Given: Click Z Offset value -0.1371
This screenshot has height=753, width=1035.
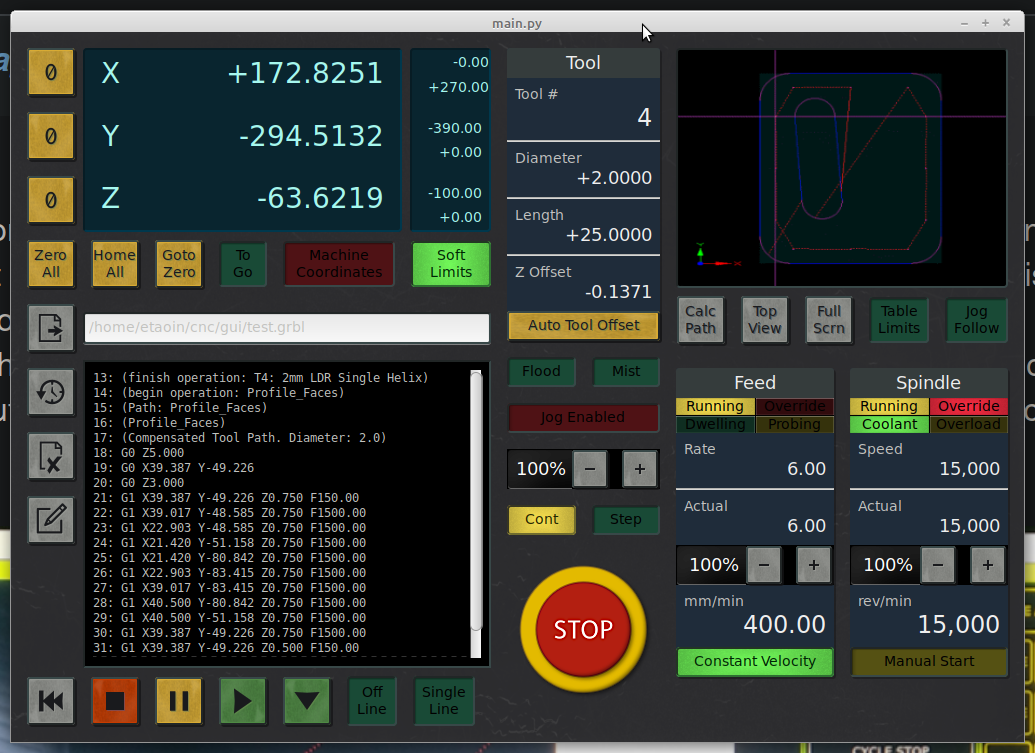Looking at the screenshot, I should [618, 292].
